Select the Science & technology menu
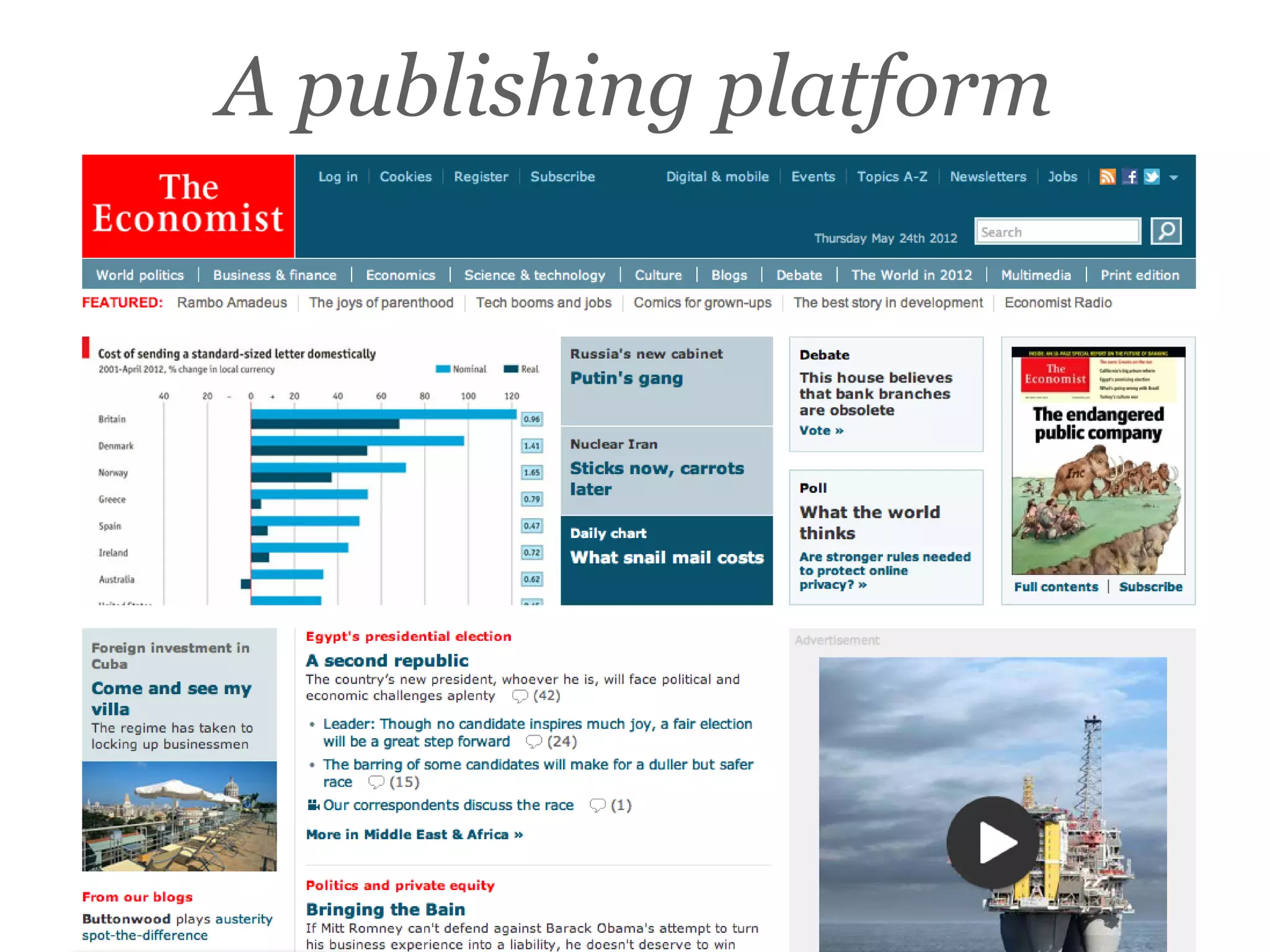1270x952 pixels. click(535, 275)
